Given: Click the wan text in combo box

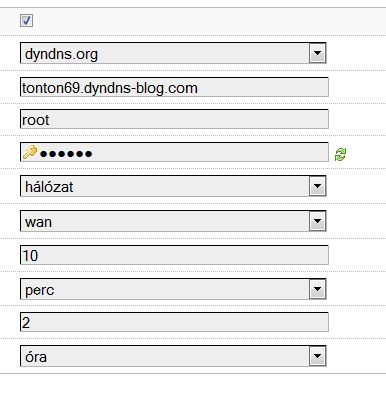Looking at the screenshot, I should click(38, 222).
